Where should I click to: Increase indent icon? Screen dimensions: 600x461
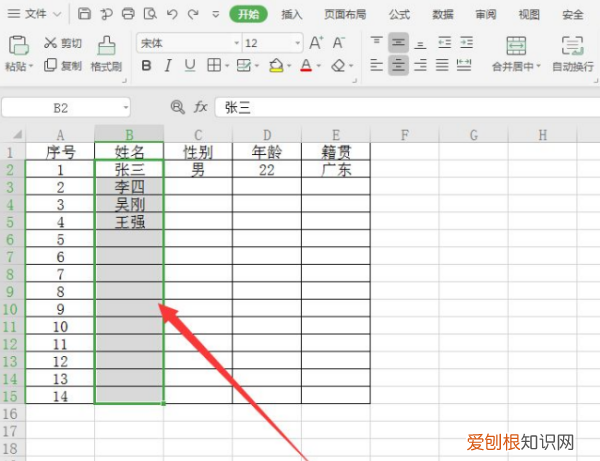click(466, 42)
